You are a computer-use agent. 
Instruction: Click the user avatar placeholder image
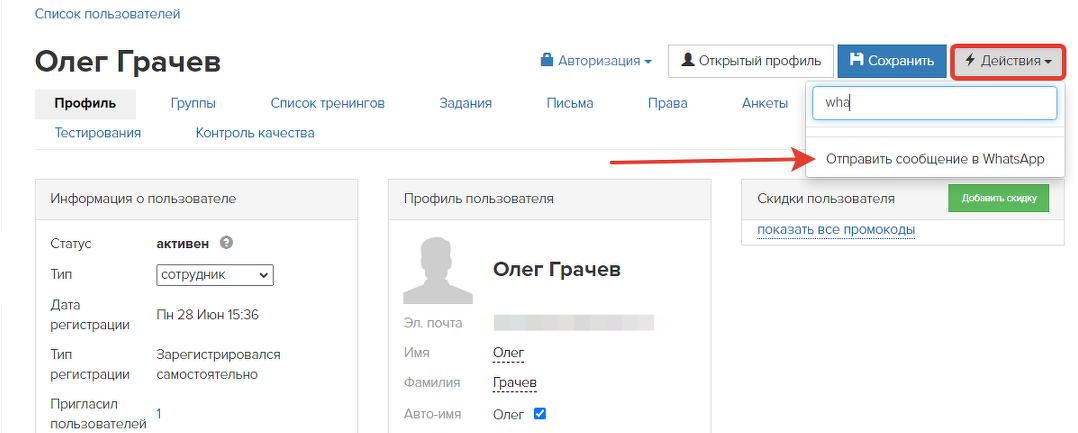(x=437, y=270)
